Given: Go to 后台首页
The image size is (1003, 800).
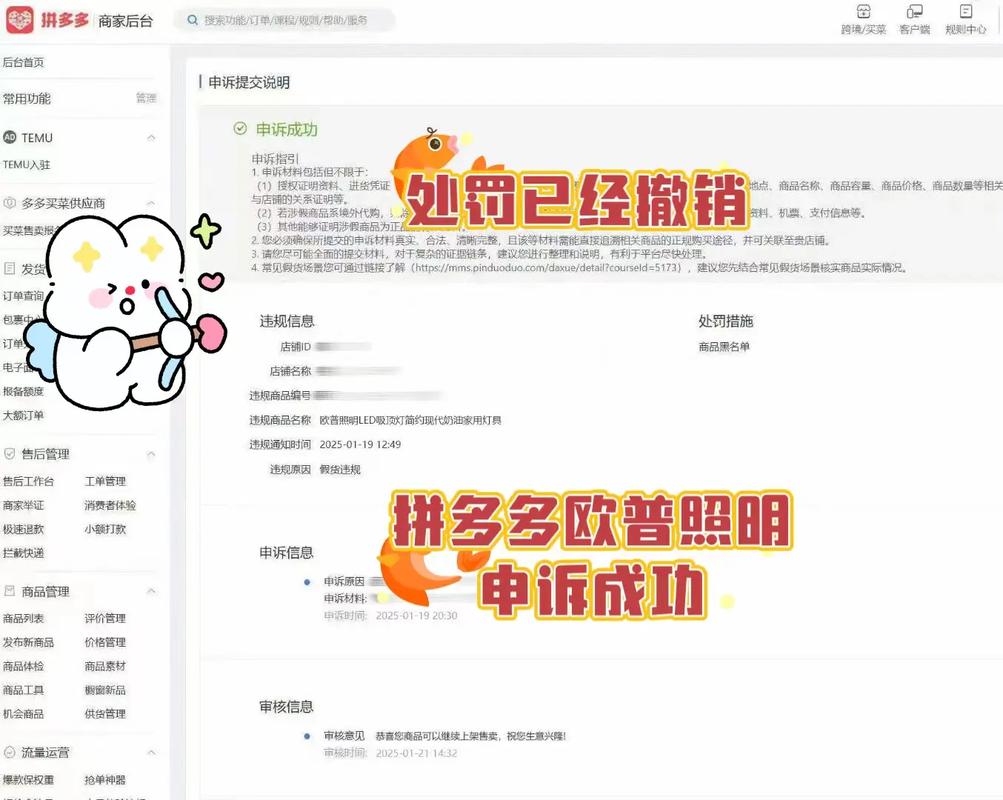Looking at the screenshot, I should click(x=24, y=62).
